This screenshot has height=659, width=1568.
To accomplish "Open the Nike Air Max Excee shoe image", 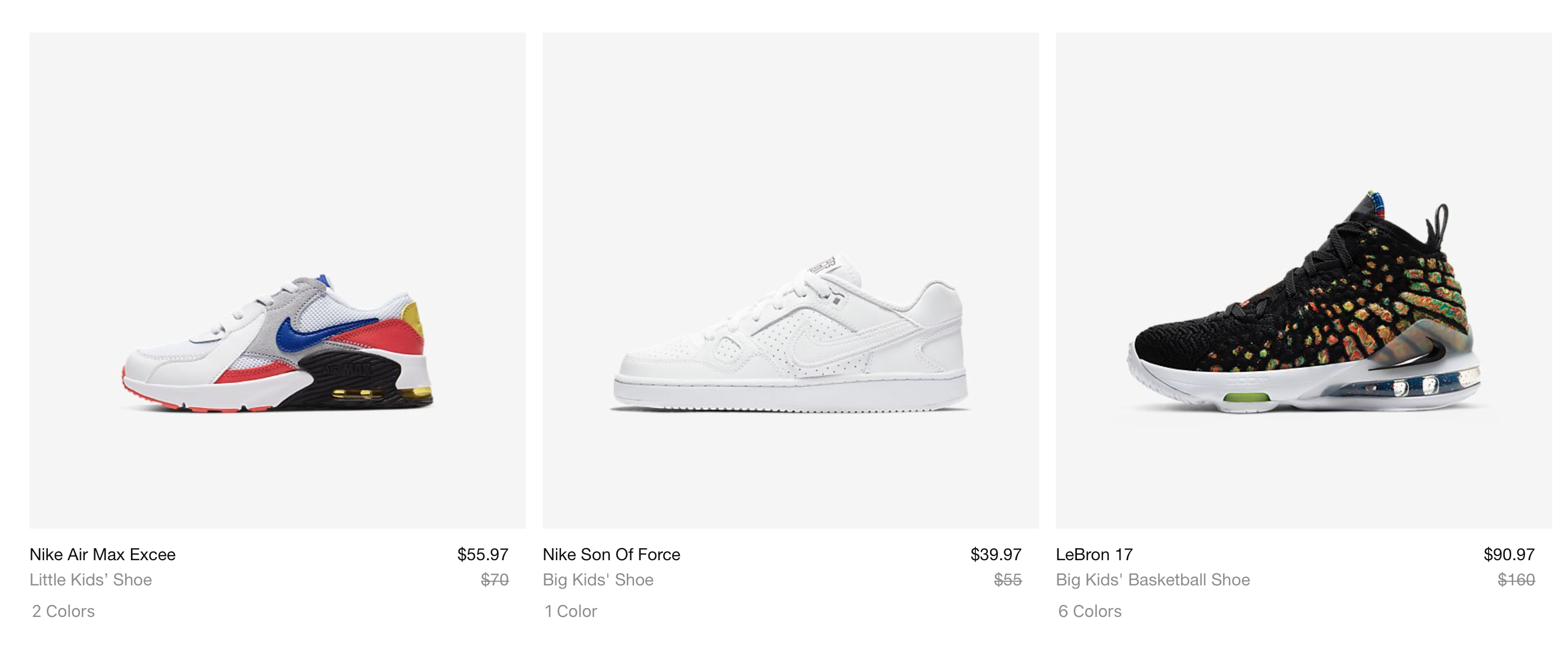I will [277, 280].
